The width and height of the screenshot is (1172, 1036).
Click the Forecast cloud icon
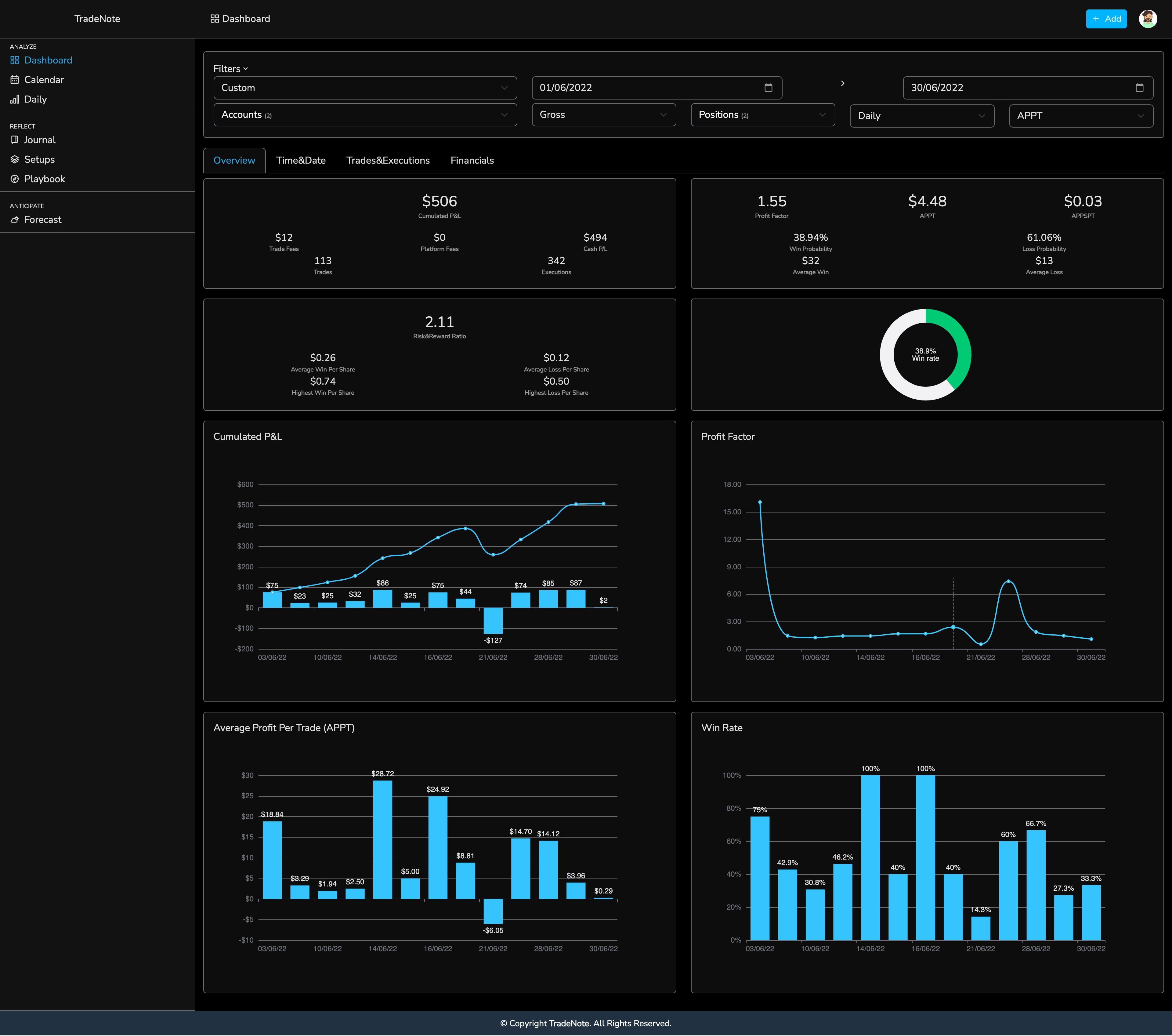coord(14,219)
